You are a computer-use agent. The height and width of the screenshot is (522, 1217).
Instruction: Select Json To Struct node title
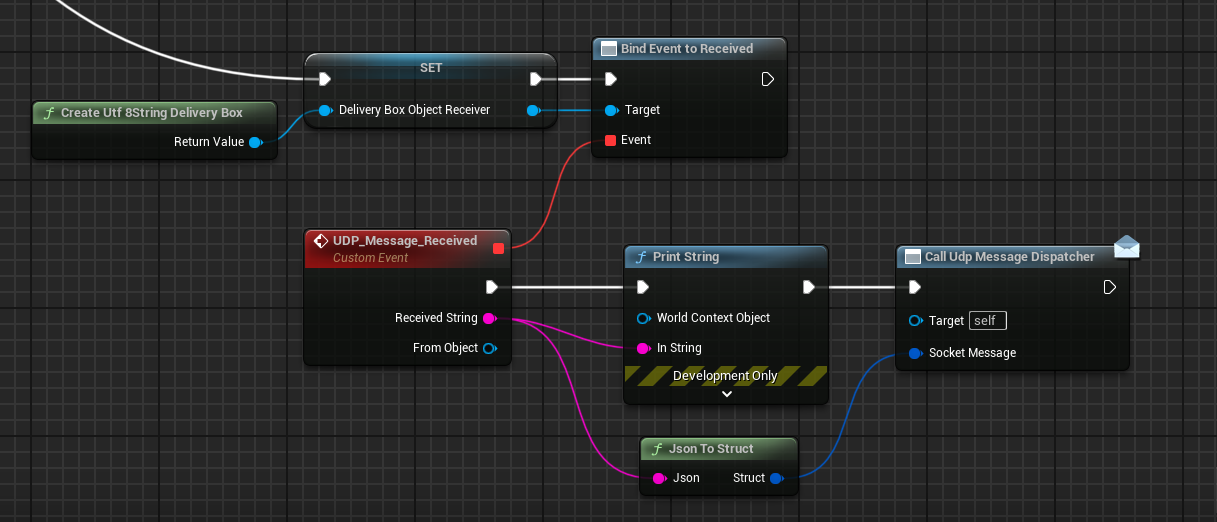[x=711, y=449]
